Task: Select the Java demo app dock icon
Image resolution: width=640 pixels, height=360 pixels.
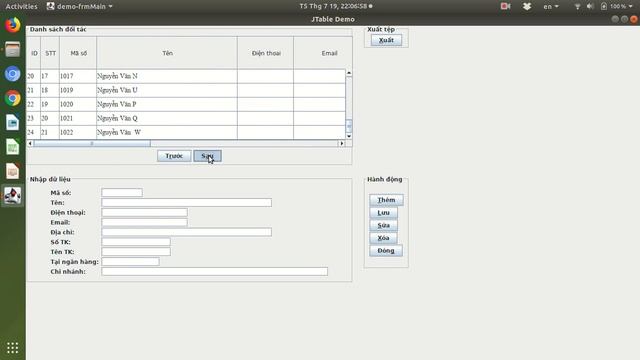Action: [13, 196]
